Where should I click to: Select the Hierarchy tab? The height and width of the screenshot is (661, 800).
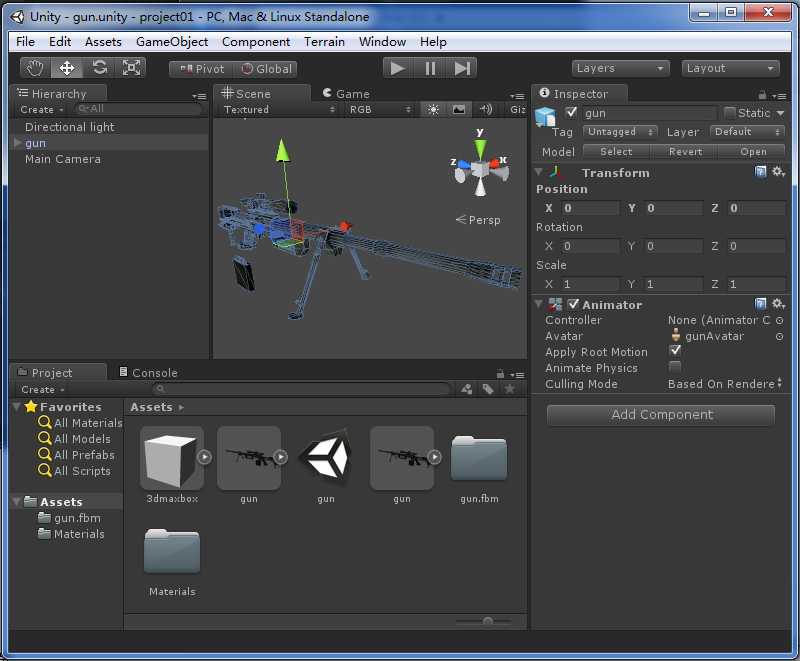[59, 94]
